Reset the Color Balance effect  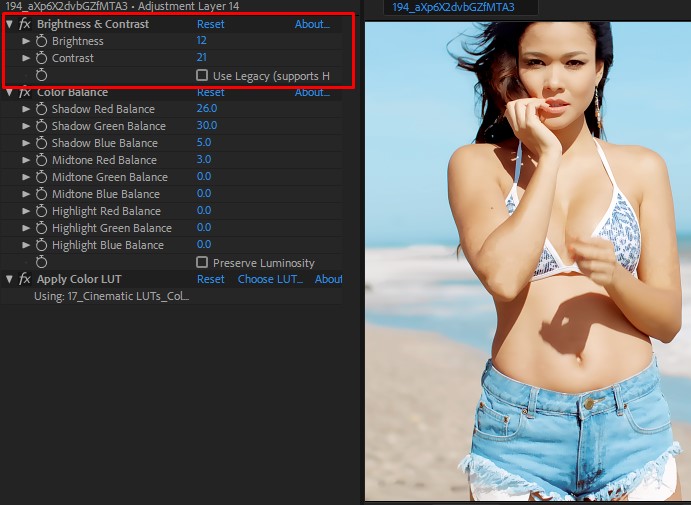tap(211, 92)
